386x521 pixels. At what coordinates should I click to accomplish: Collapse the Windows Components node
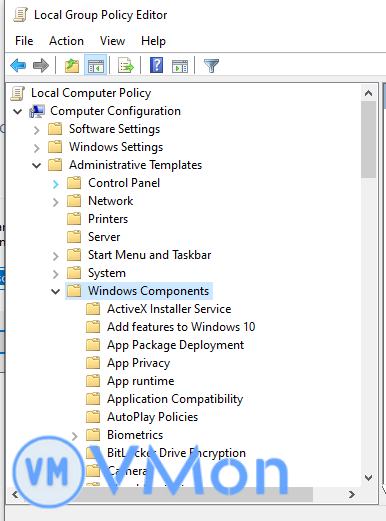click(x=55, y=291)
